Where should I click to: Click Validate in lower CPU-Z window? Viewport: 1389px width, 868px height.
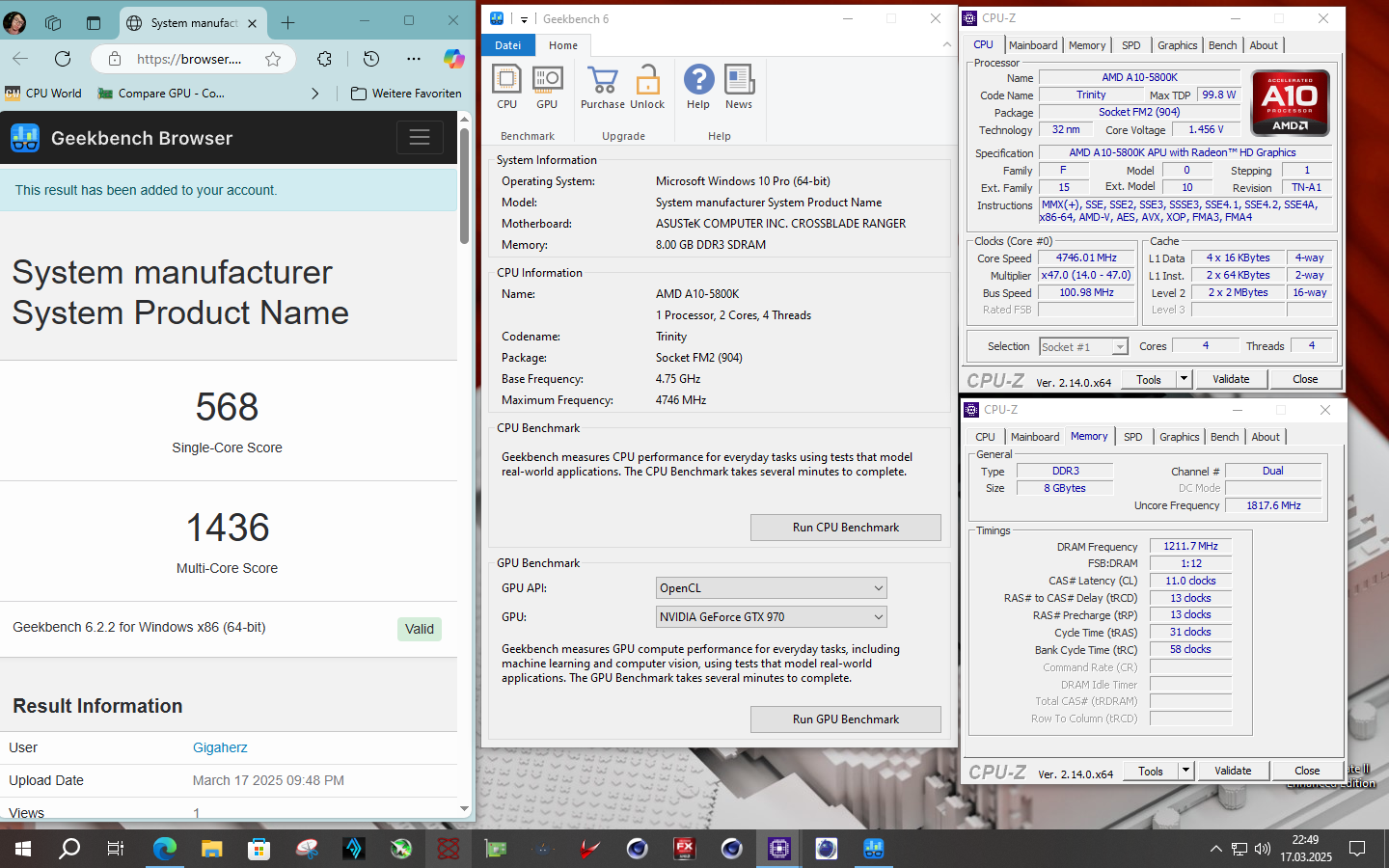coord(1233,772)
